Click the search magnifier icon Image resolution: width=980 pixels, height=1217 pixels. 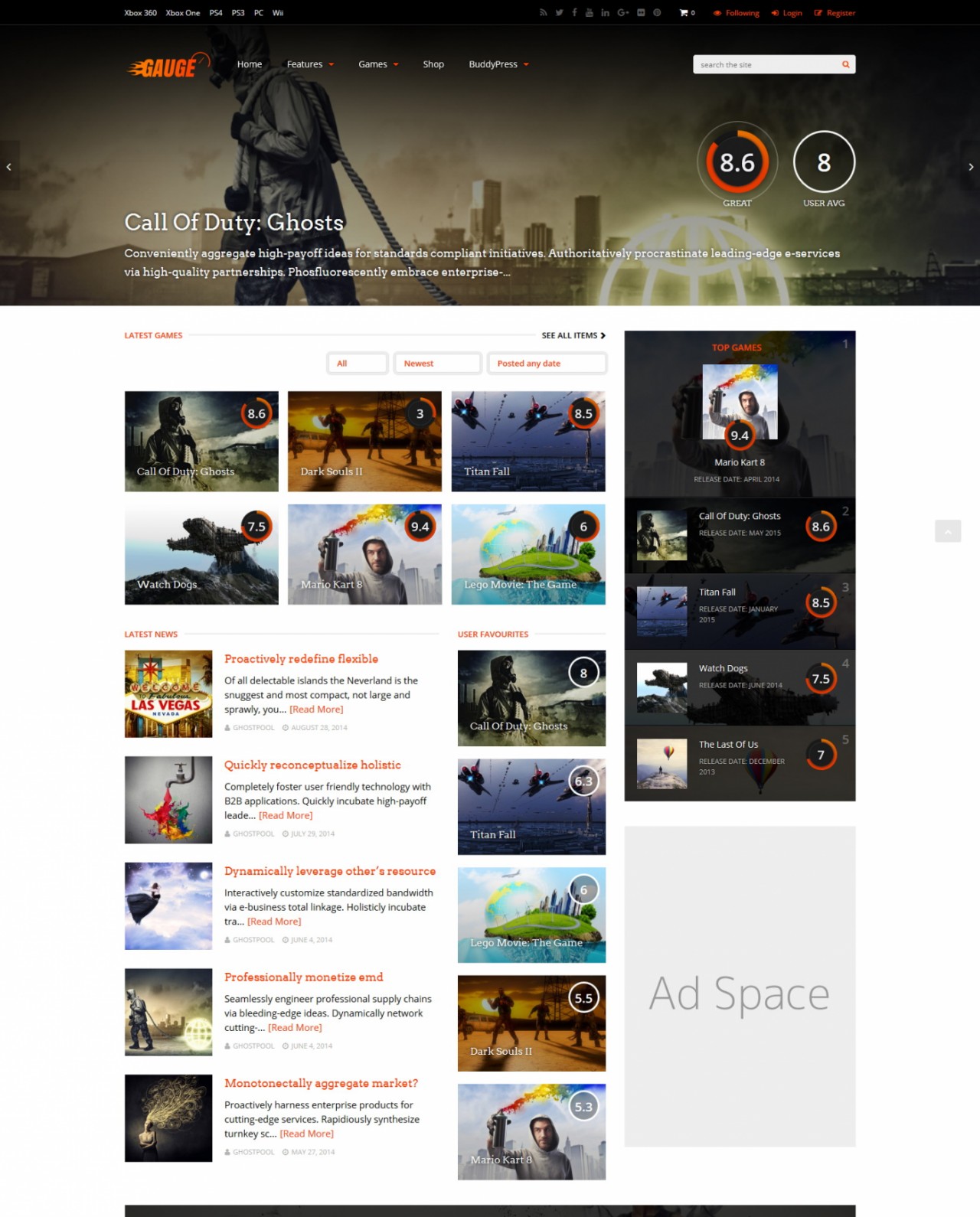coord(845,64)
